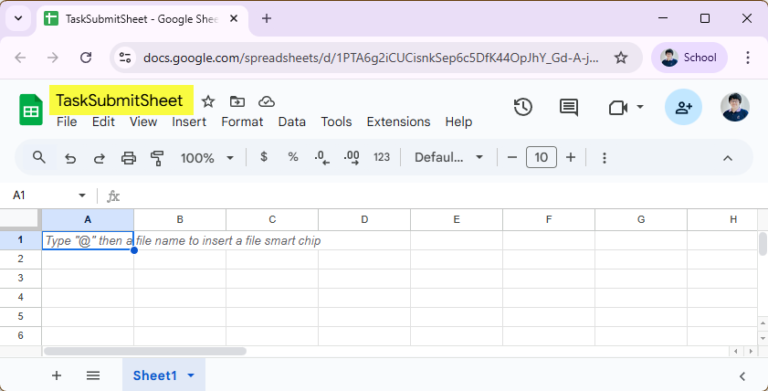This screenshot has width=768, height=391.
Task: Open the Extensions menu
Action: click(x=399, y=122)
